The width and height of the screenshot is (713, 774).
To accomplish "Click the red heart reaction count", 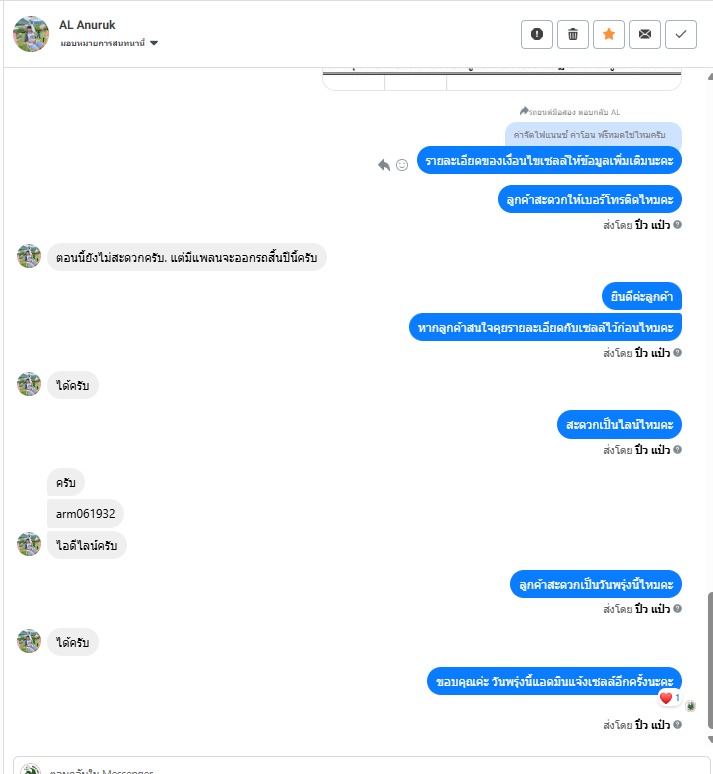I will (670, 698).
